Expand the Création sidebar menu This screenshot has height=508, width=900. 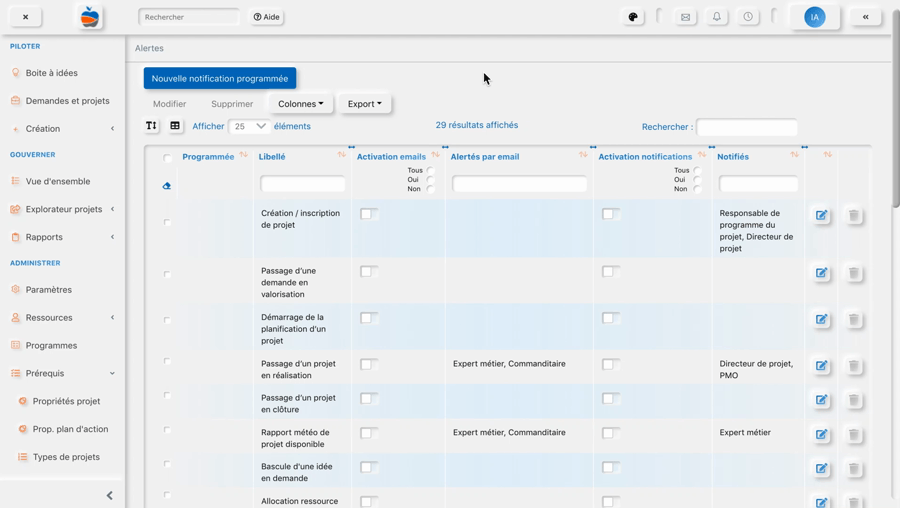pos(112,129)
